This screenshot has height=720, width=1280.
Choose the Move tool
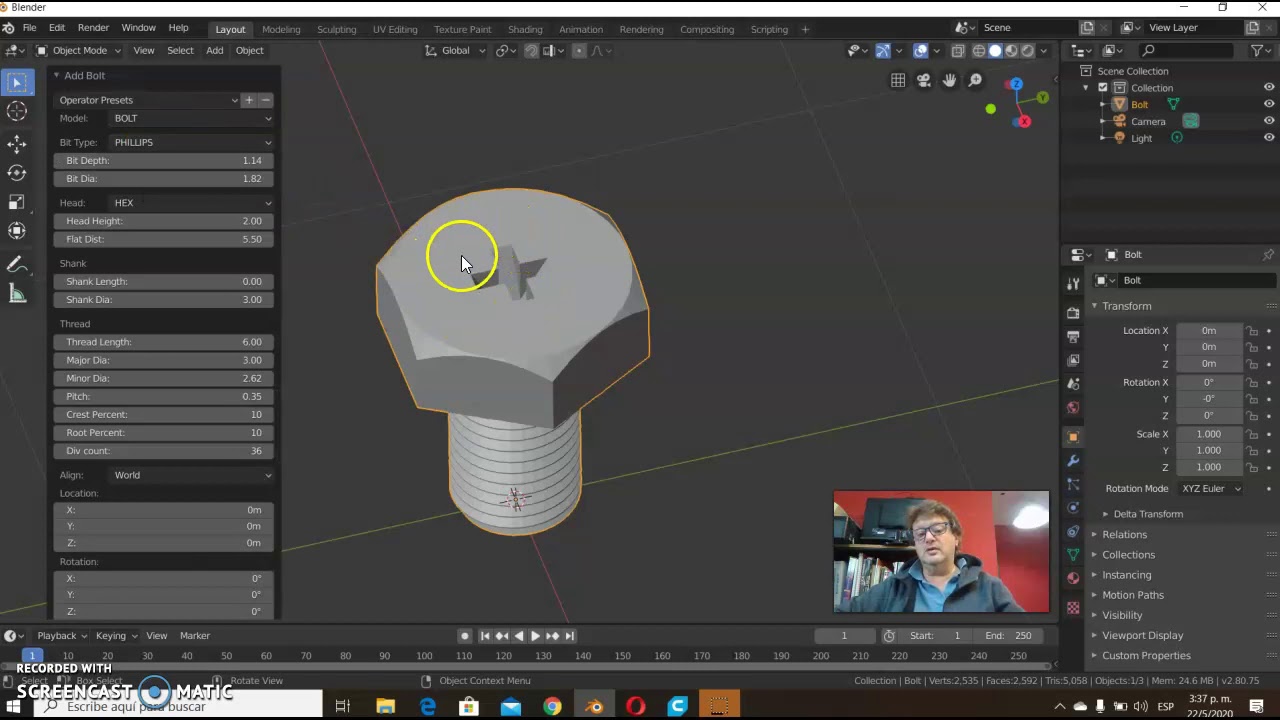tap(17, 144)
